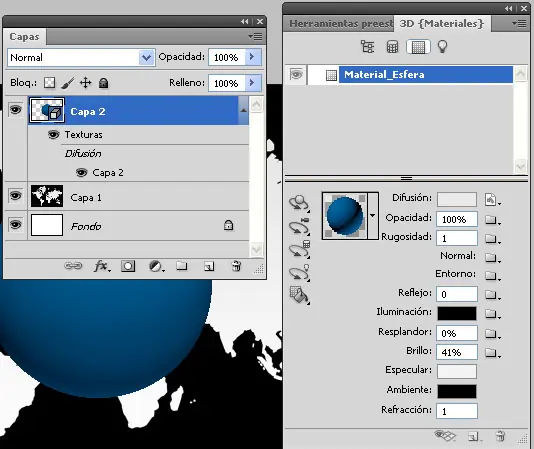Screen dimensions: 534x449
Task: Lock transparent pixels
Action: 50,83
